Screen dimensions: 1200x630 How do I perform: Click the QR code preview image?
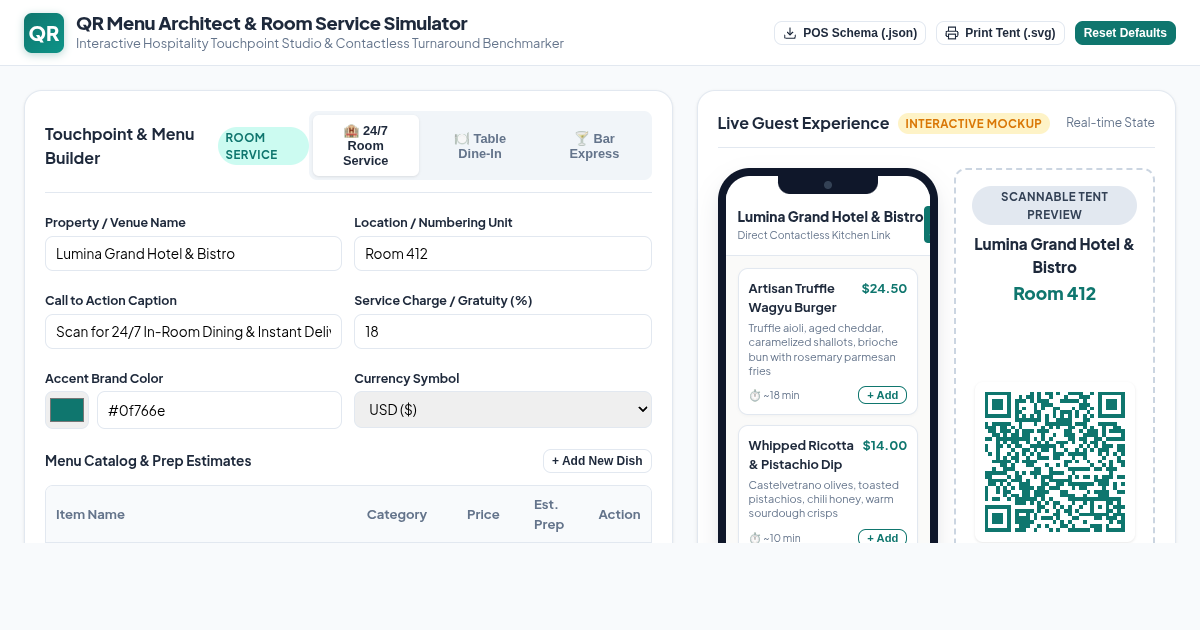click(x=1055, y=462)
